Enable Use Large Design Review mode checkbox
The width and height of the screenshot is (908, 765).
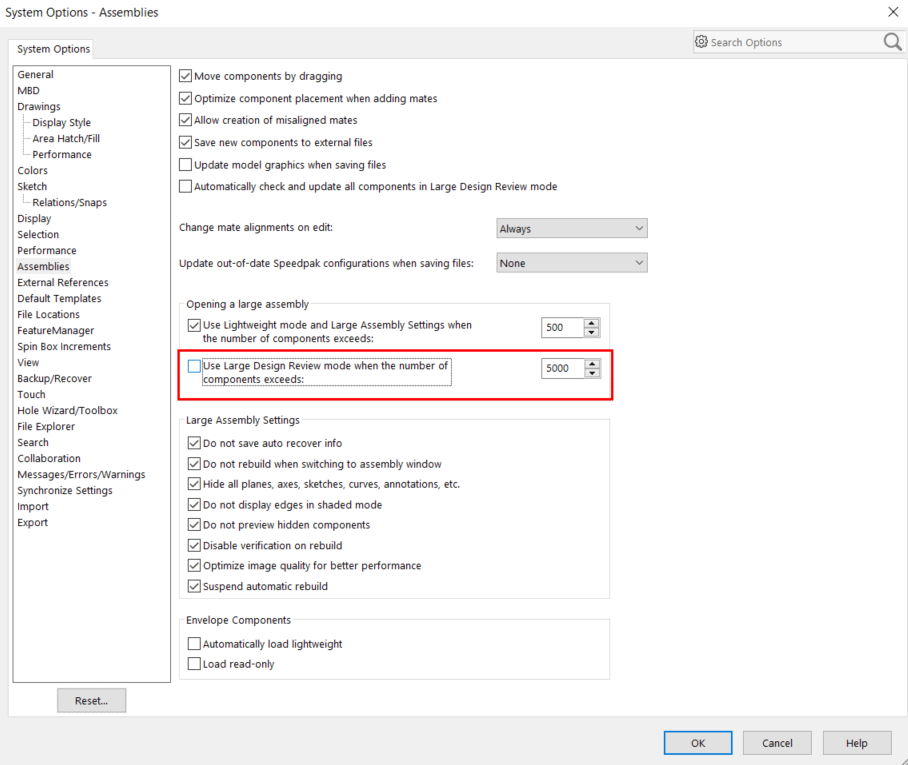point(195,366)
